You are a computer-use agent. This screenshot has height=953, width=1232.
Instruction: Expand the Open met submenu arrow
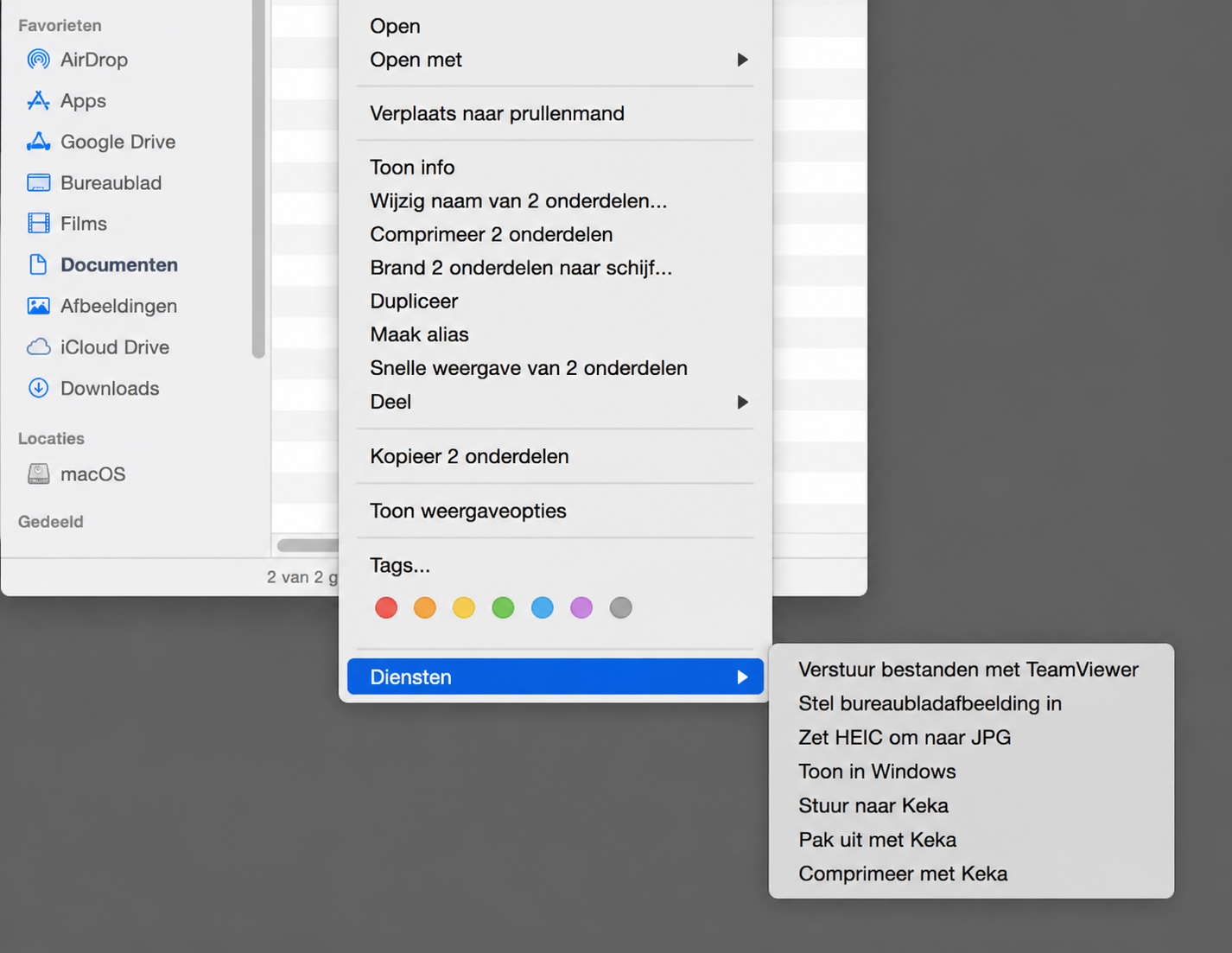(x=742, y=60)
